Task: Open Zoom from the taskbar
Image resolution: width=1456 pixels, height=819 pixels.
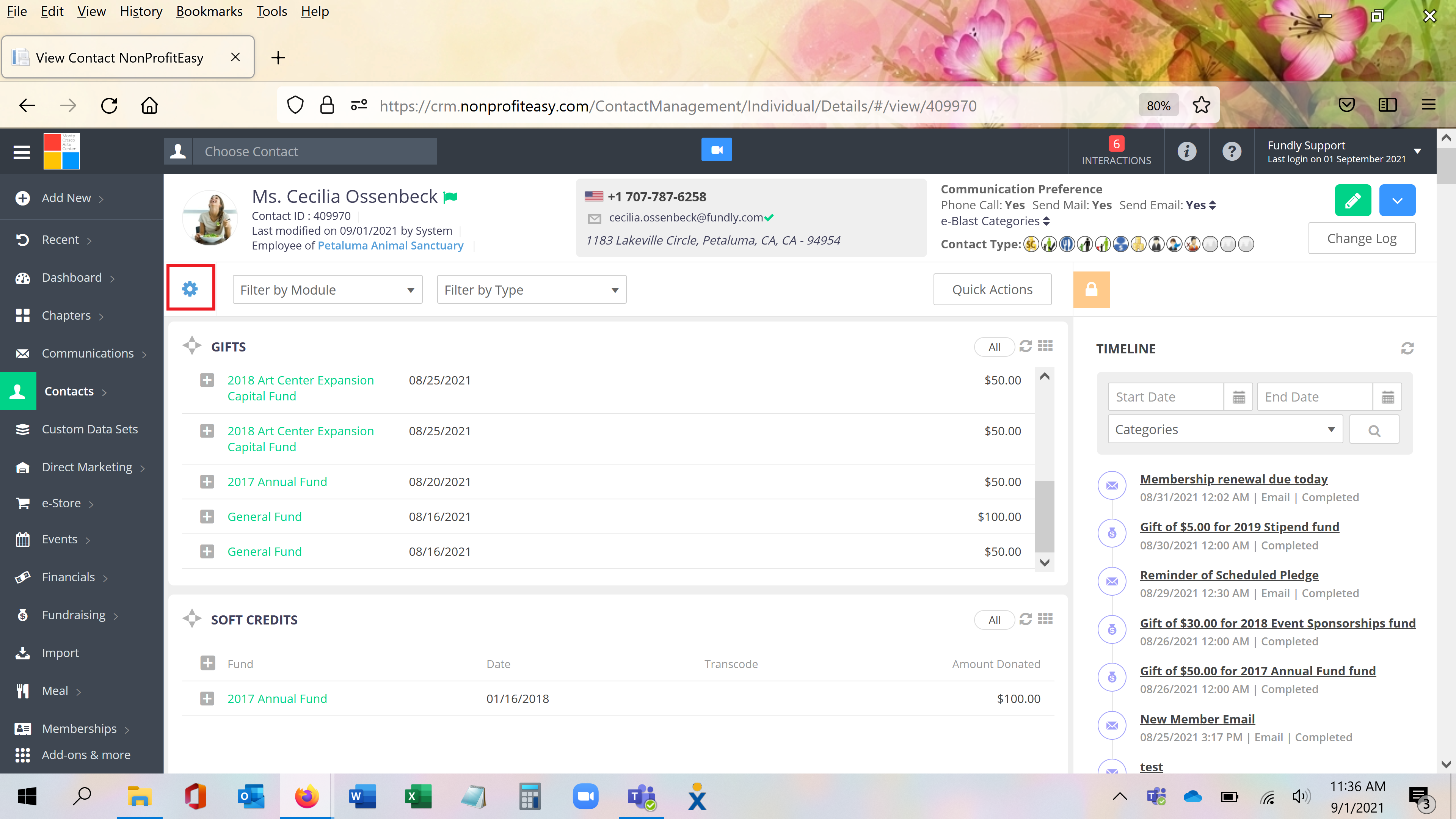Action: (585, 797)
